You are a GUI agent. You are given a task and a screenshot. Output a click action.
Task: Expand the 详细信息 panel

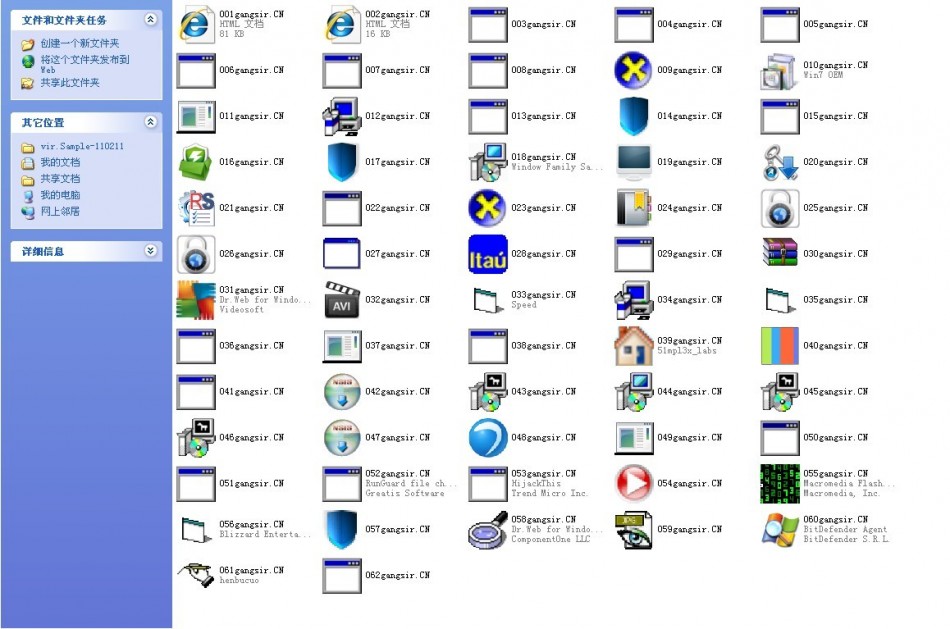tap(150, 250)
